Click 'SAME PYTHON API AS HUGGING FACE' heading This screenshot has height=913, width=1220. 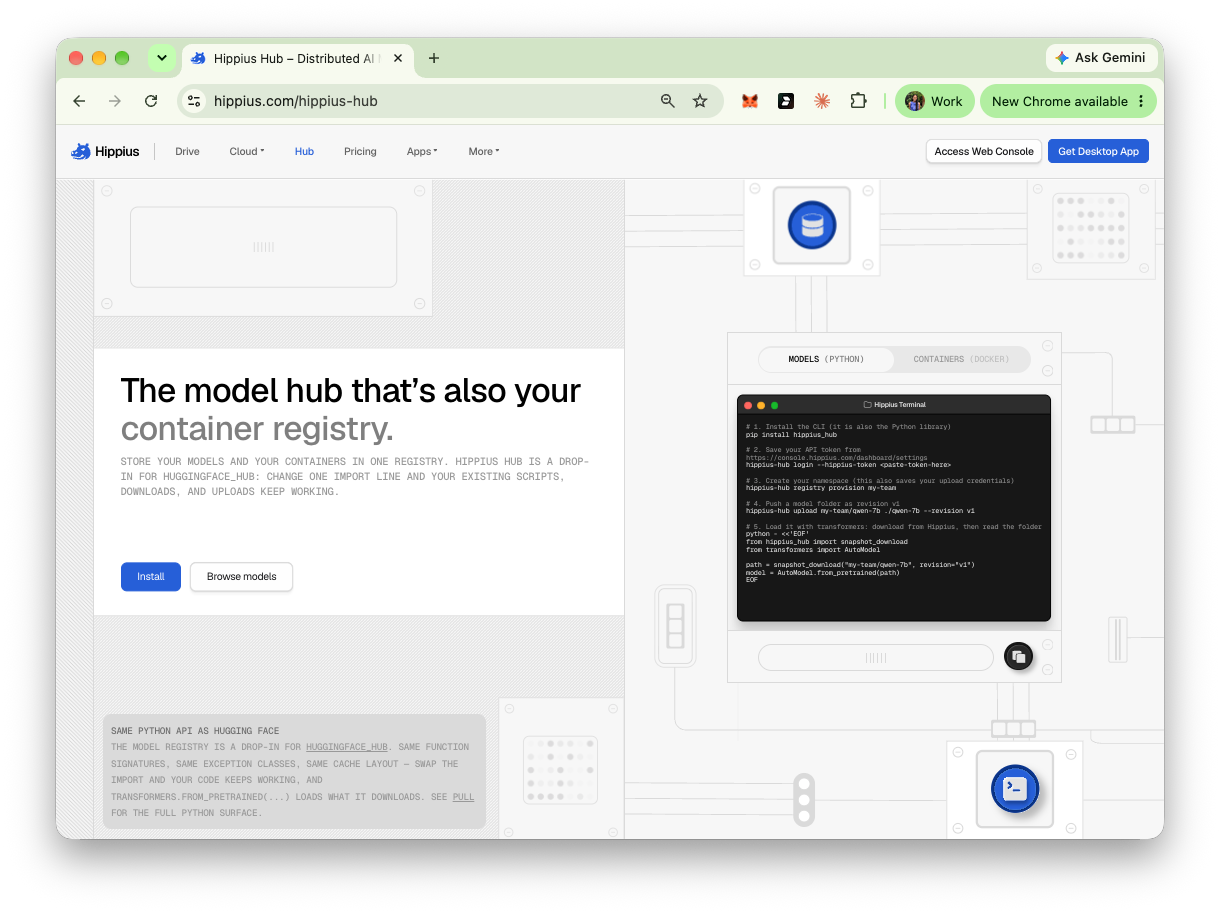[195, 731]
